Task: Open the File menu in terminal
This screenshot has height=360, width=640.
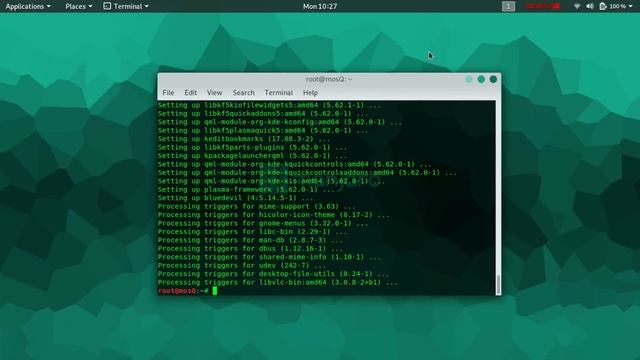Action: [x=168, y=93]
